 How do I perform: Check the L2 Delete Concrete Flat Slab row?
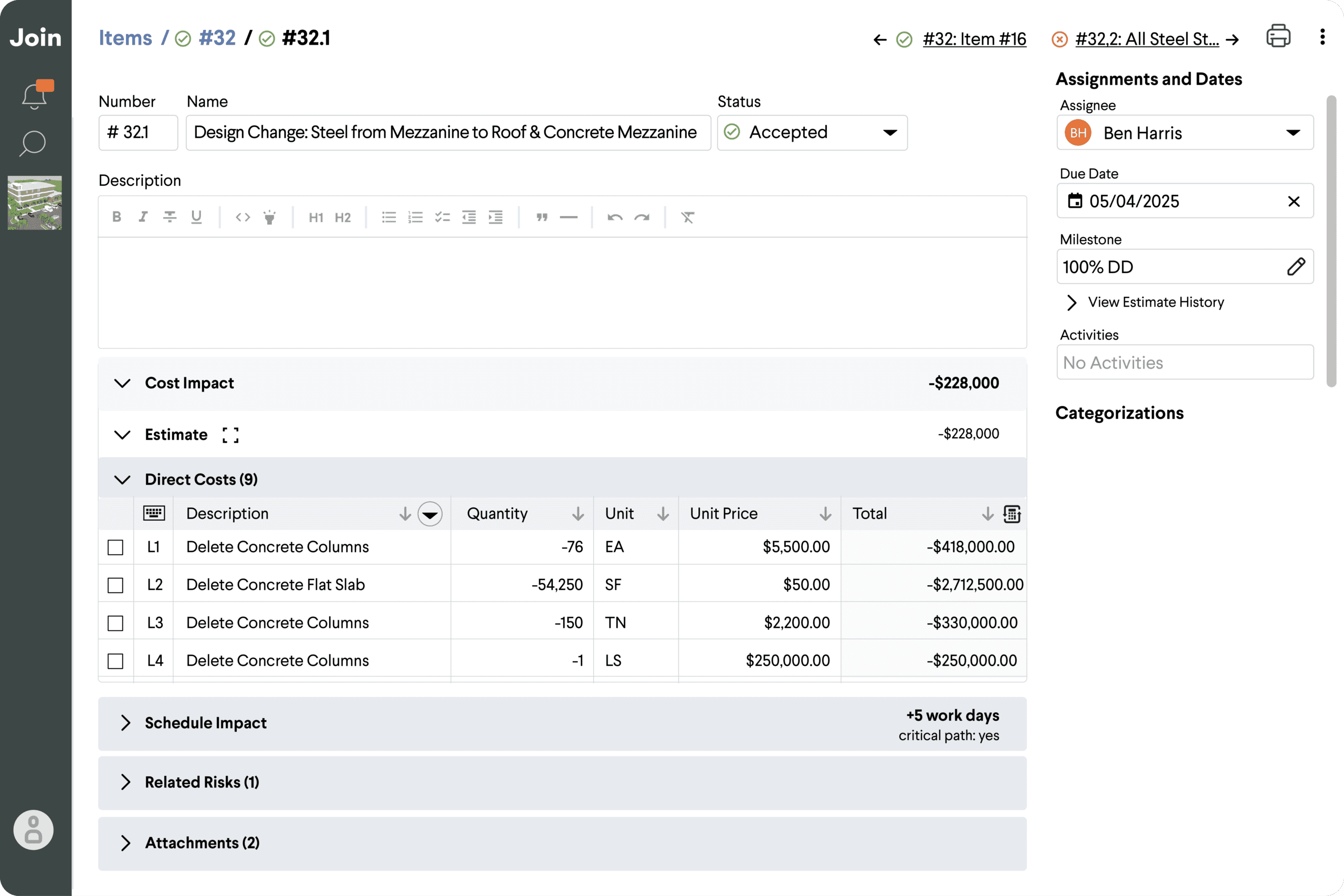(115, 585)
